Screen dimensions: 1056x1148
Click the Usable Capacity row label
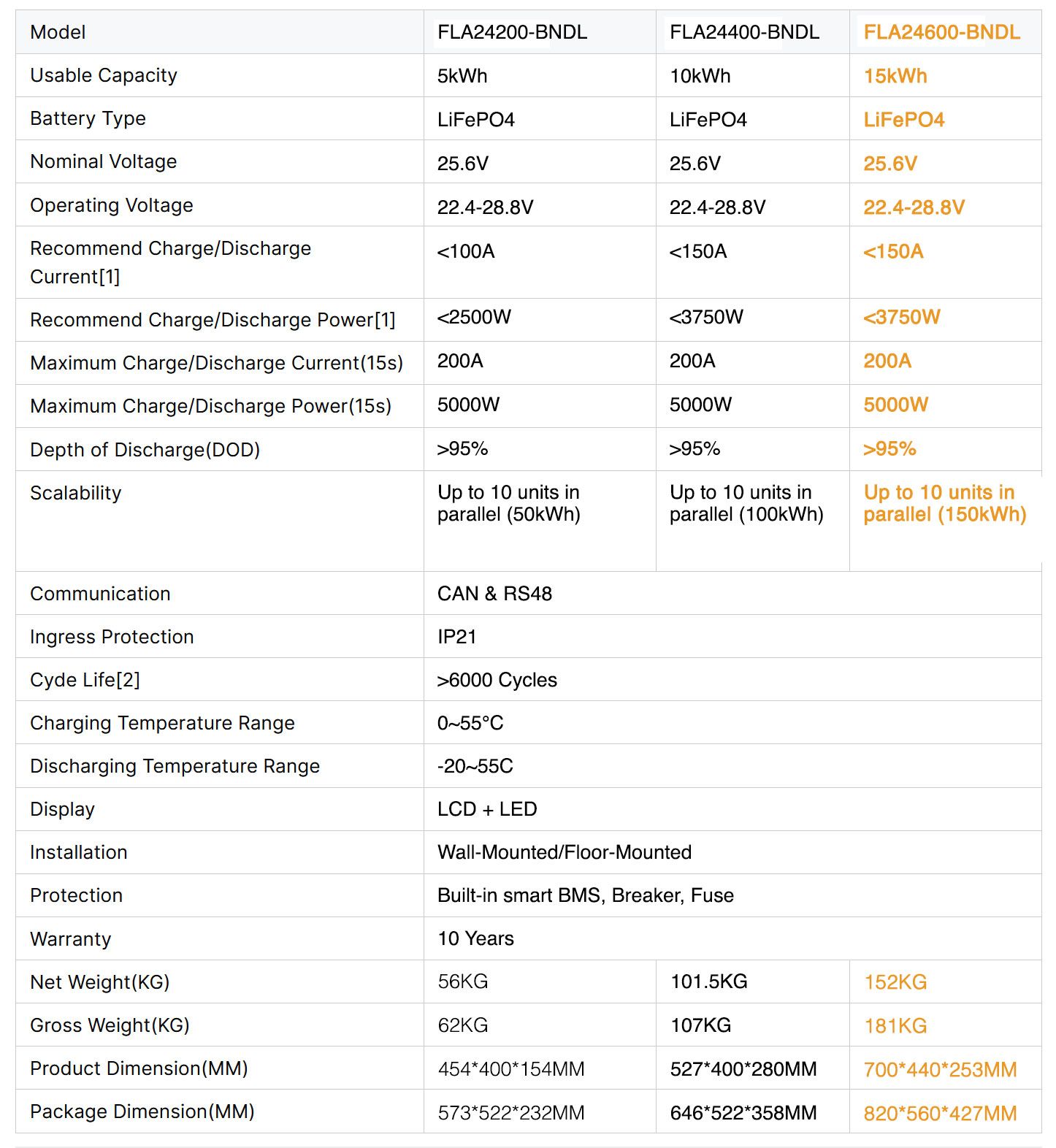pyautogui.click(x=104, y=75)
